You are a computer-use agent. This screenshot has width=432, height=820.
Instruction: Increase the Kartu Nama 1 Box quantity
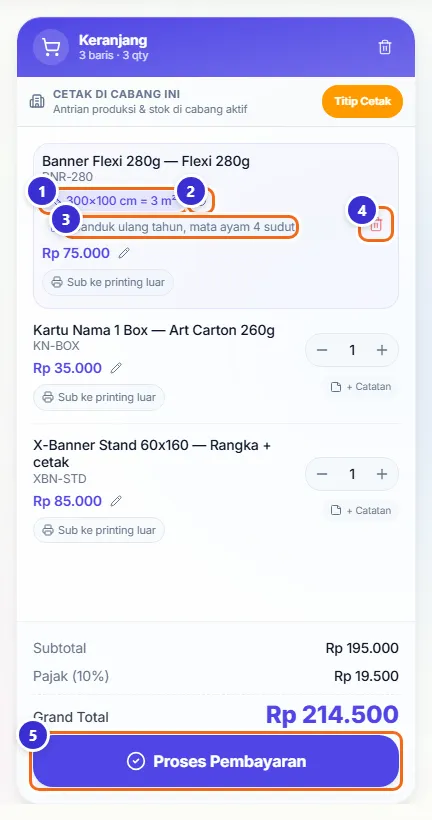382,350
